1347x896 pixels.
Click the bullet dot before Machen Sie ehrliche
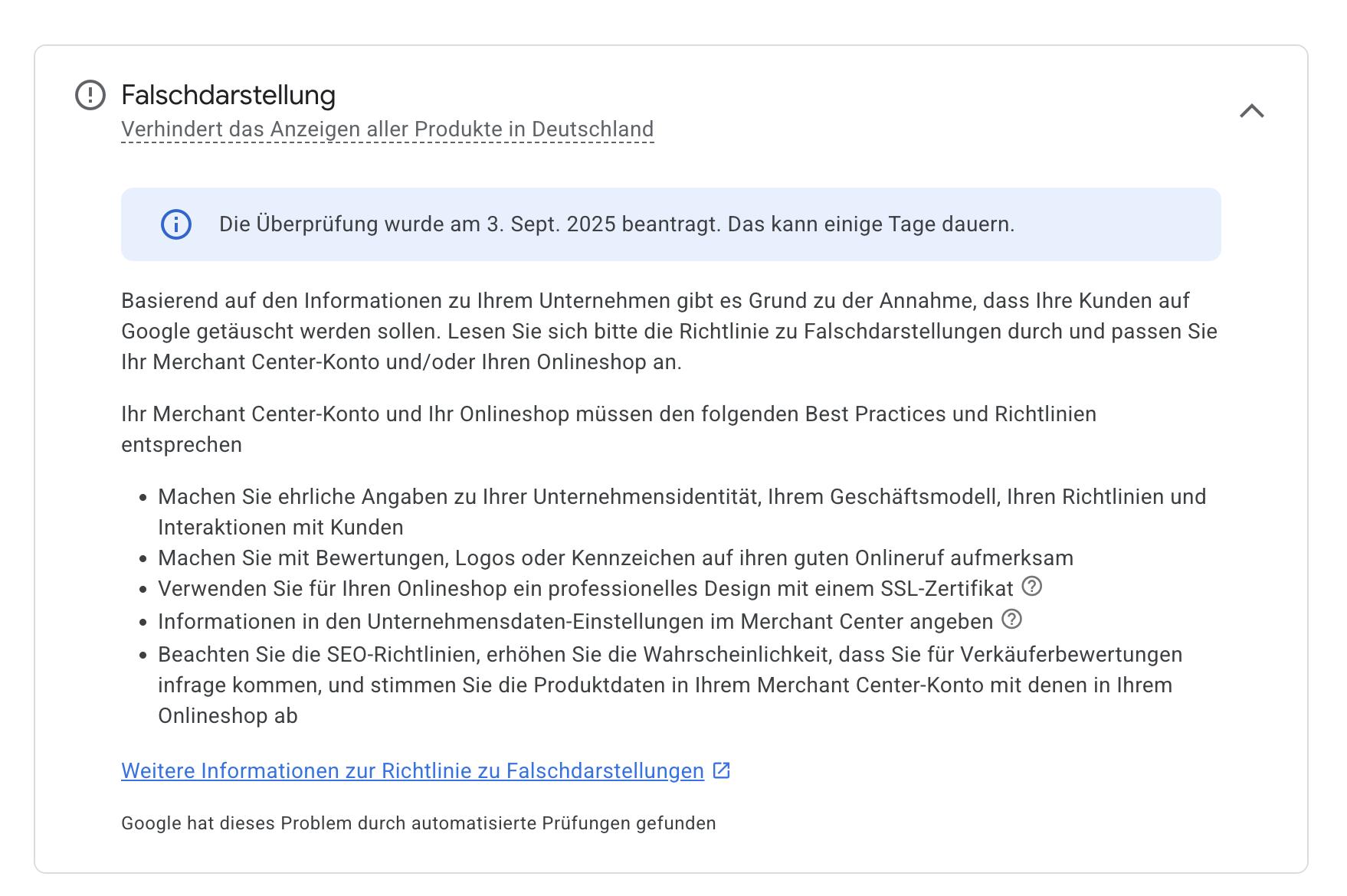point(143,498)
